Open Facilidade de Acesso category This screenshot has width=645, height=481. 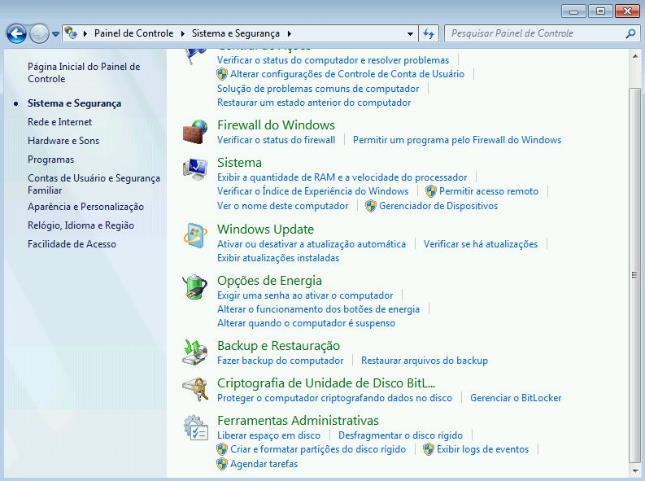(x=72, y=244)
